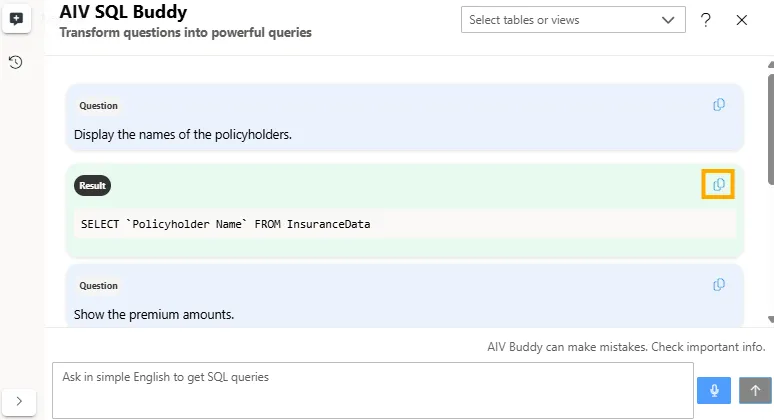Open the chat history icon

(x=16, y=62)
